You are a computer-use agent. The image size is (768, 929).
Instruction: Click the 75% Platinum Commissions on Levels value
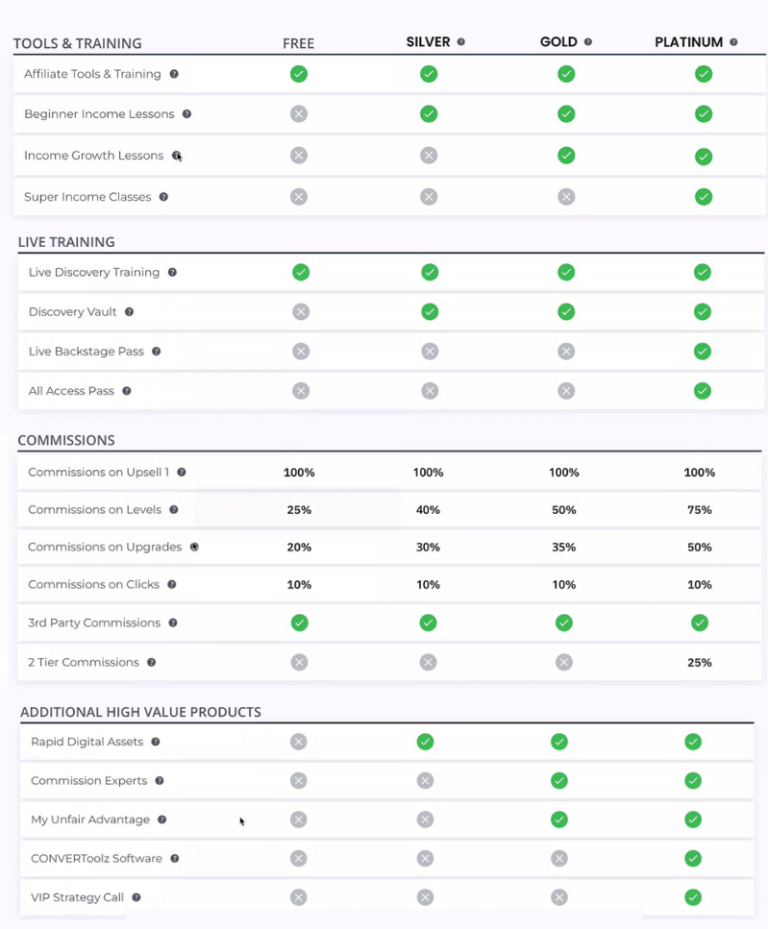tap(699, 509)
